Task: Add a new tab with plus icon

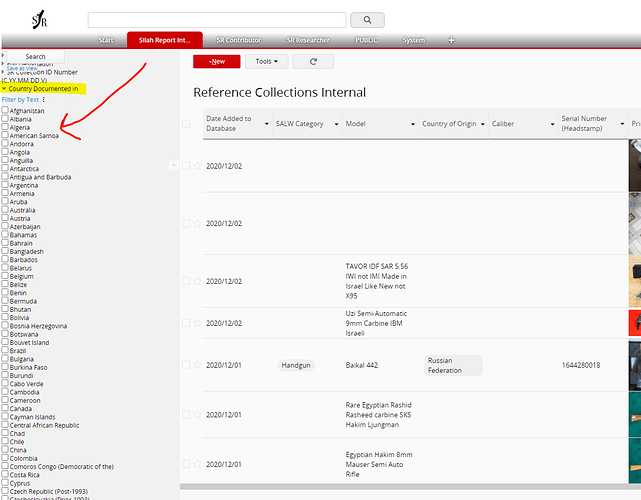Action: [451, 40]
